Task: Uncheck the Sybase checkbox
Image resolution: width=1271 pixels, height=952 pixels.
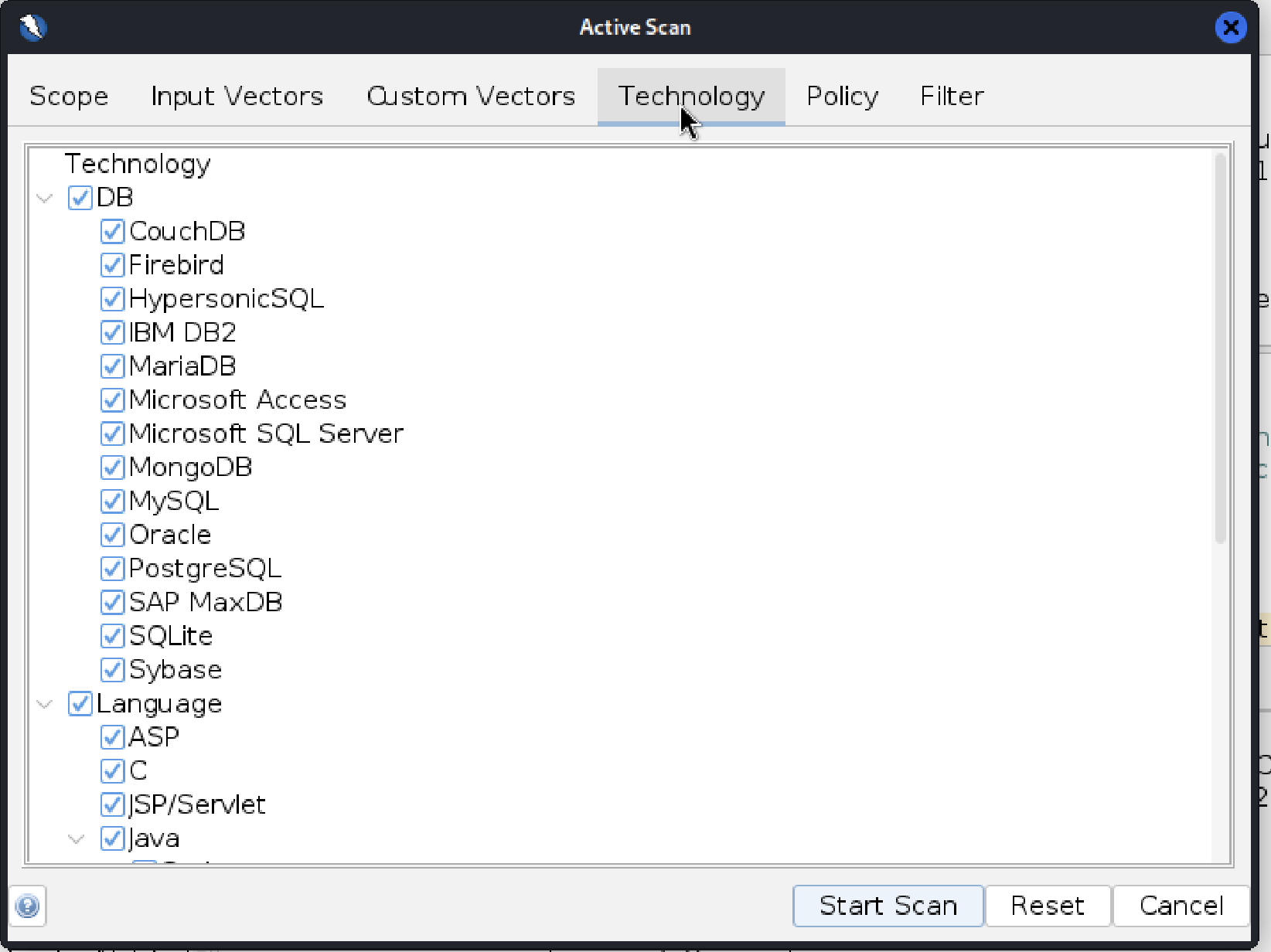Action: 112,669
